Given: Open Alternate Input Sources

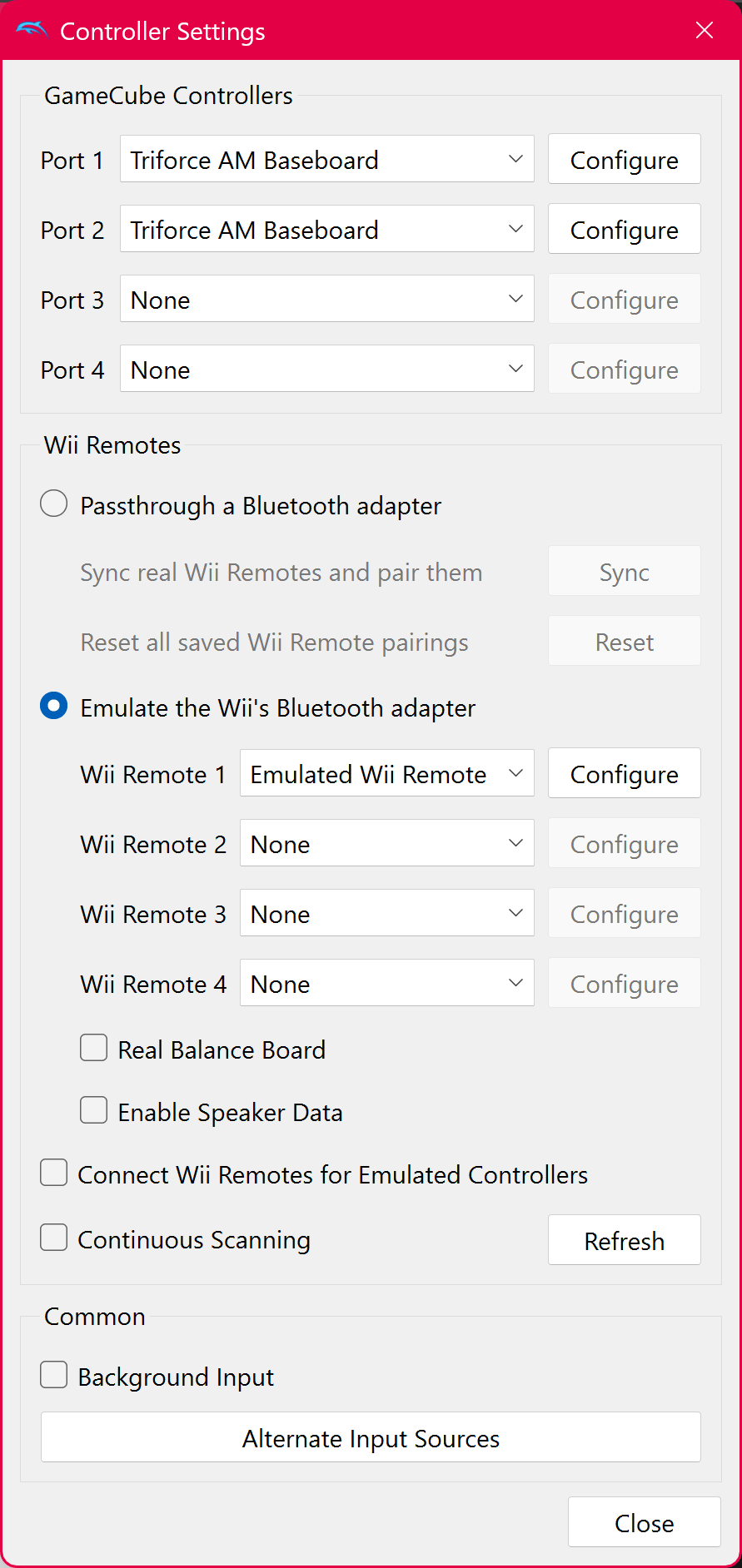Looking at the screenshot, I should point(371,1437).
